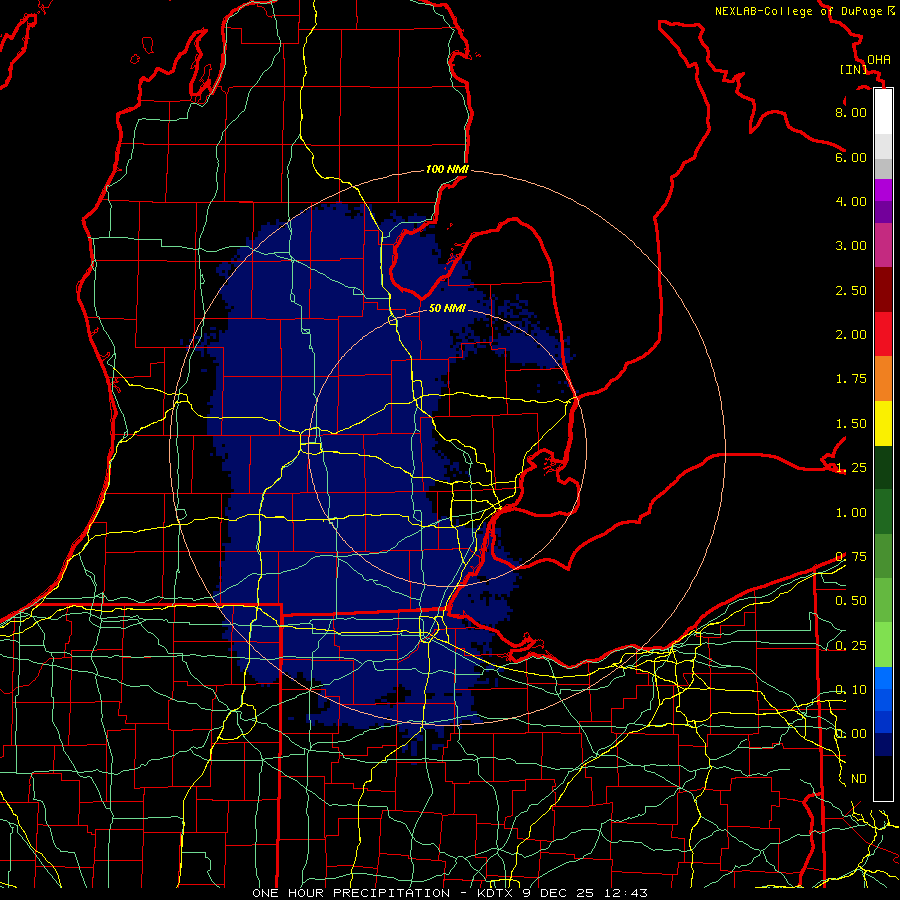
Task: Click the 1.50 legend value
Action: pos(851,424)
